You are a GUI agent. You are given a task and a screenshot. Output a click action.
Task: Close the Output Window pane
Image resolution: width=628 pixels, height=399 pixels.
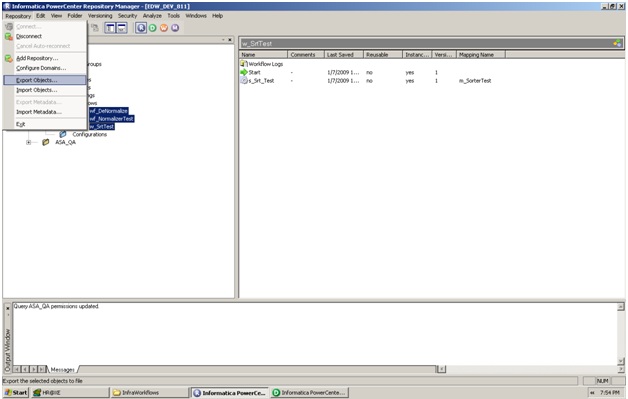click(x=8, y=308)
